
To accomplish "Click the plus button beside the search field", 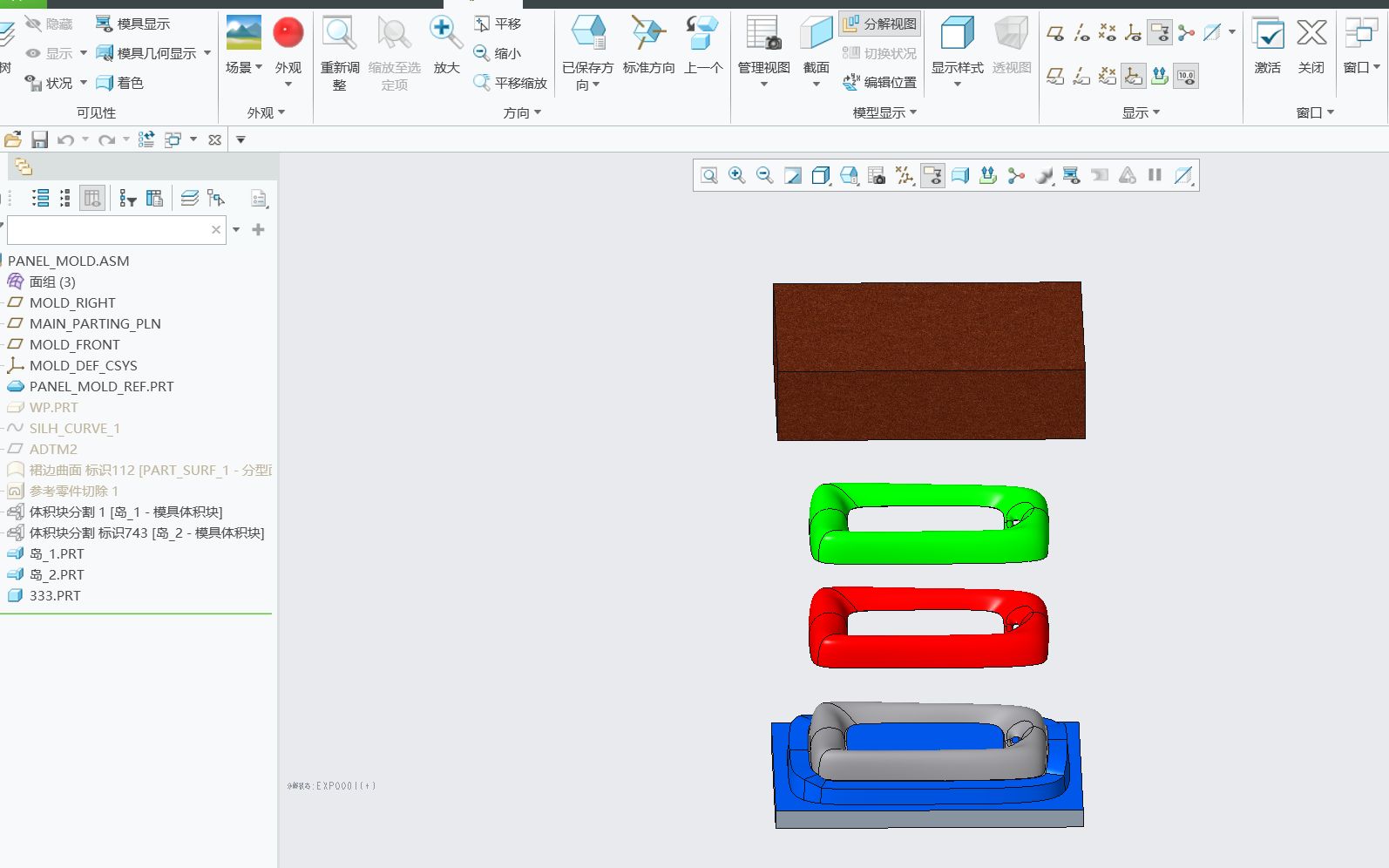I will (258, 230).
